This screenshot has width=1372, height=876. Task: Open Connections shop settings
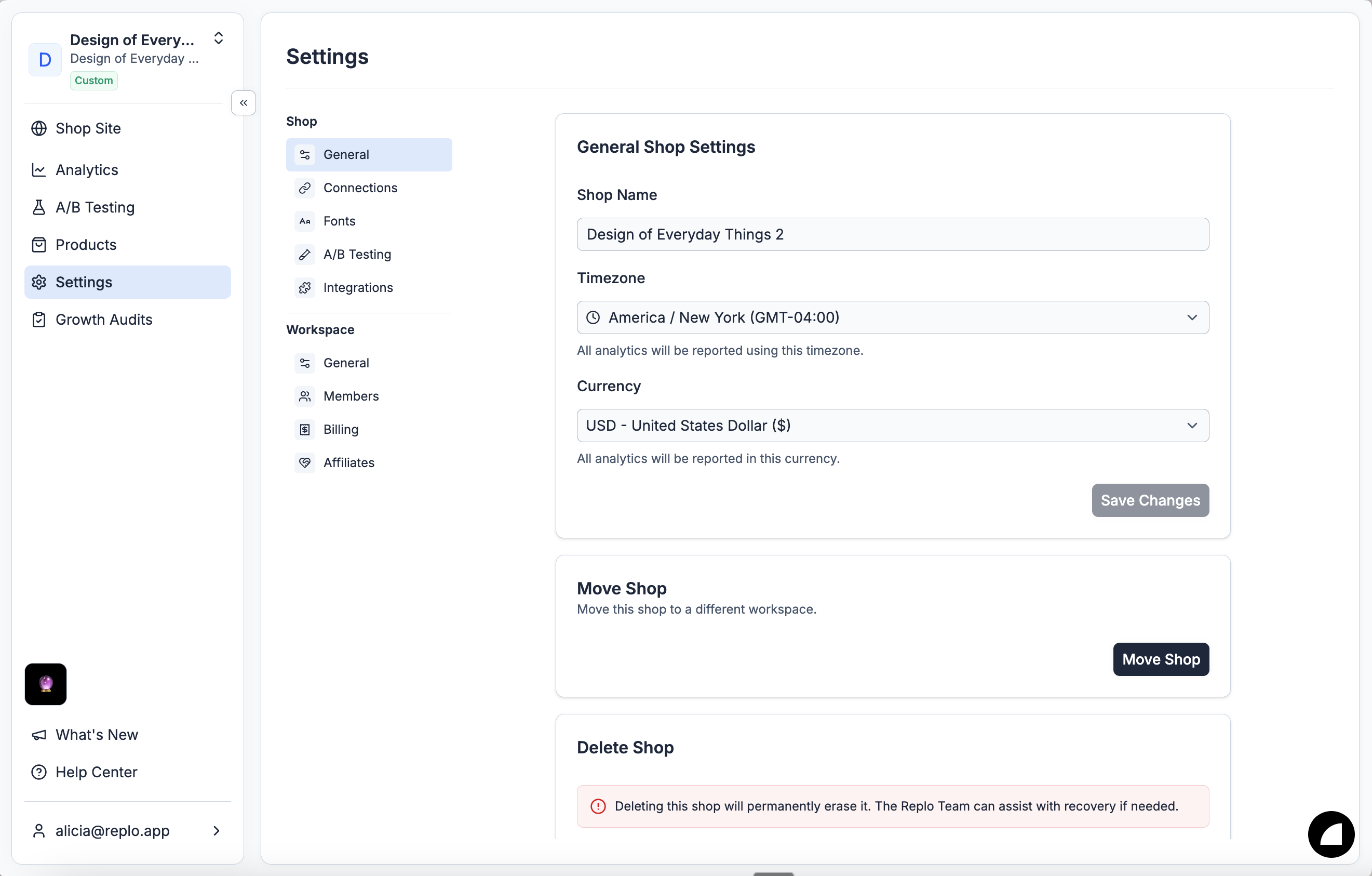(360, 188)
